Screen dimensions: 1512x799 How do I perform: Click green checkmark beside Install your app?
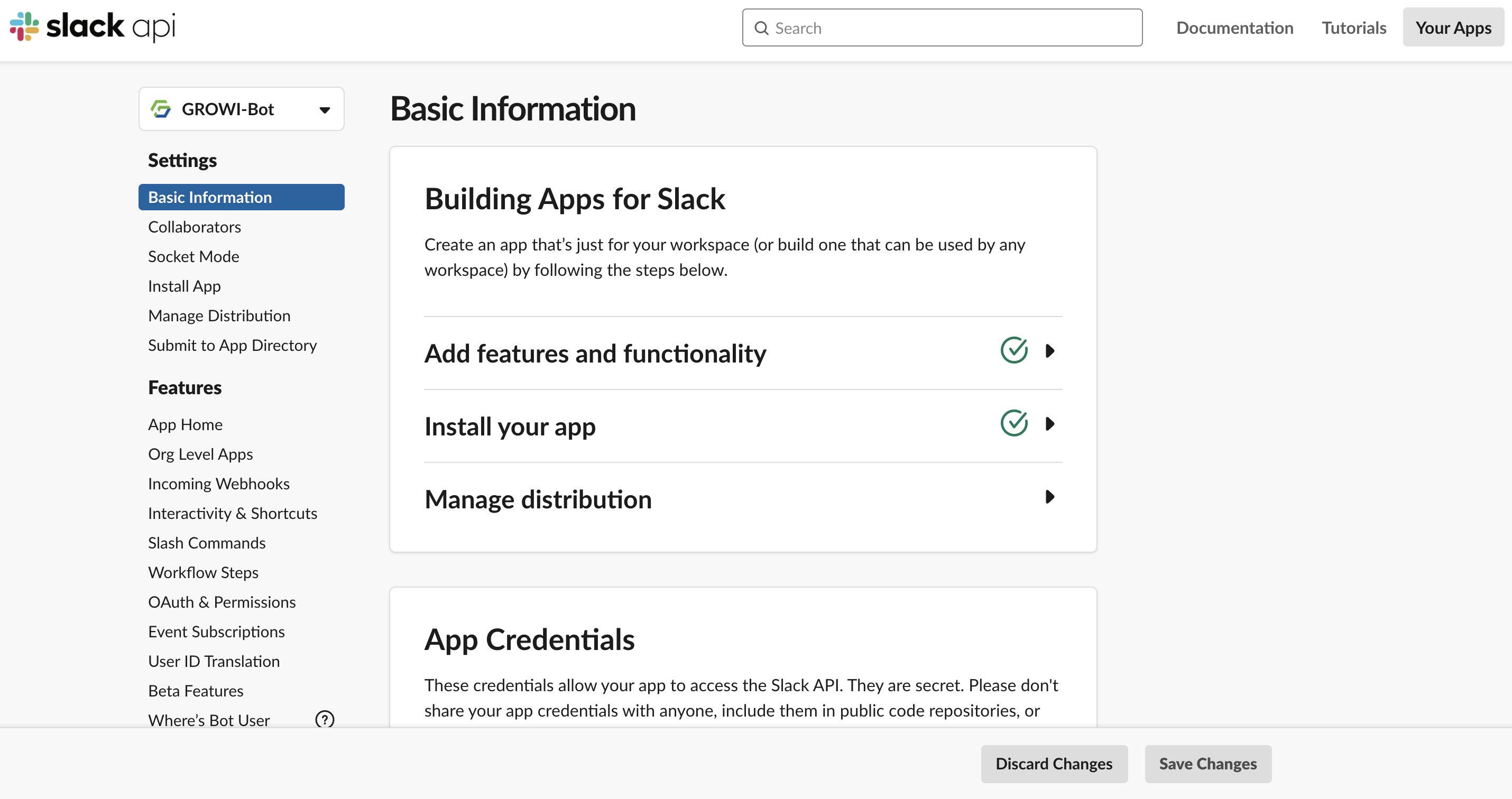click(x=1013, y=423)
